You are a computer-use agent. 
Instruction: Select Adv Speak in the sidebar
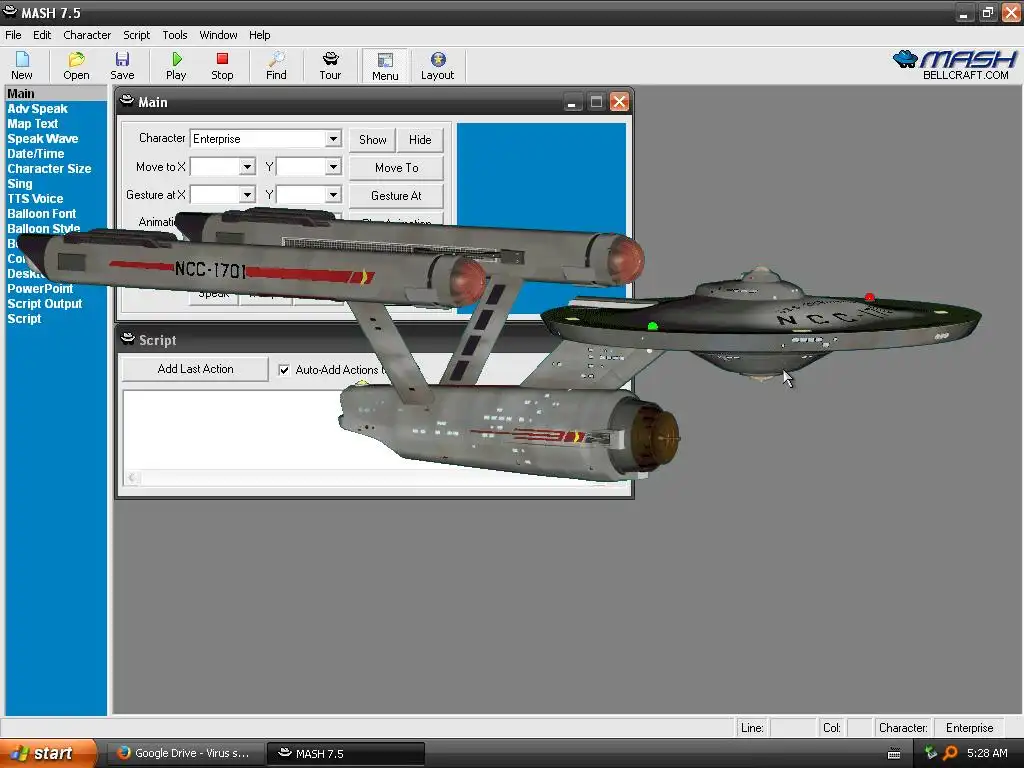(x=37, y=108)
